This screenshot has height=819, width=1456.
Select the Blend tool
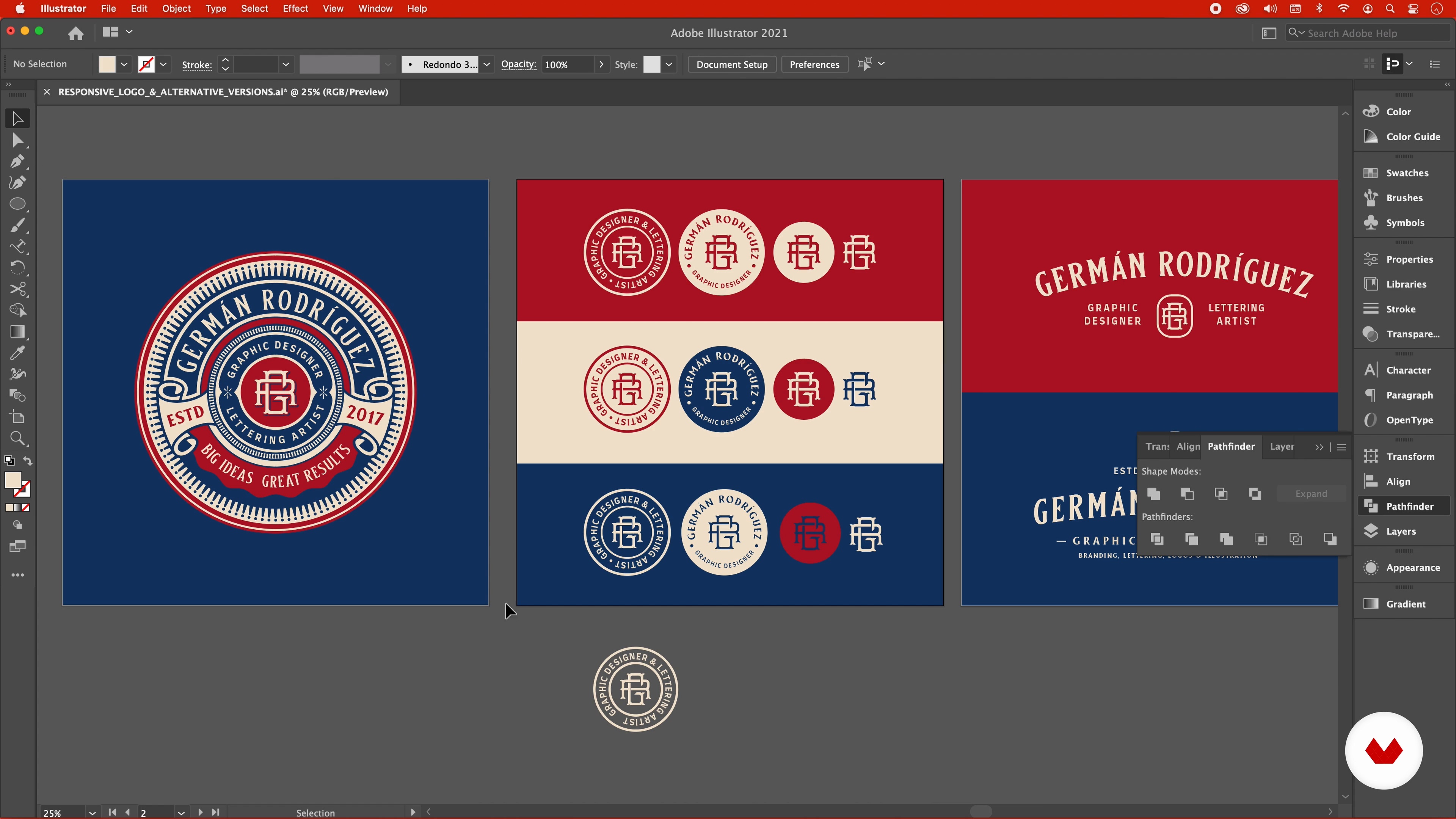[x=17, y=395]
